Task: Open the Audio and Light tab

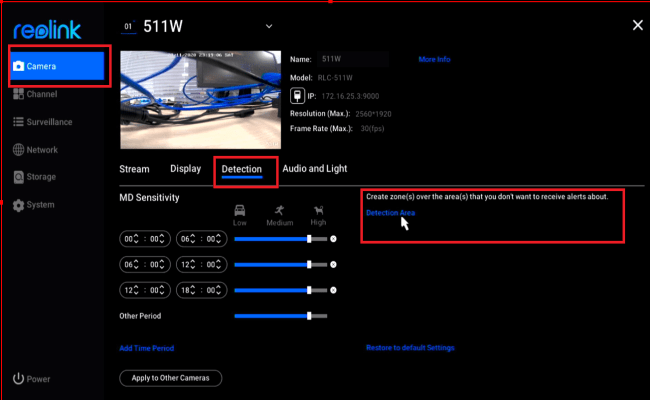Action: 315,169
